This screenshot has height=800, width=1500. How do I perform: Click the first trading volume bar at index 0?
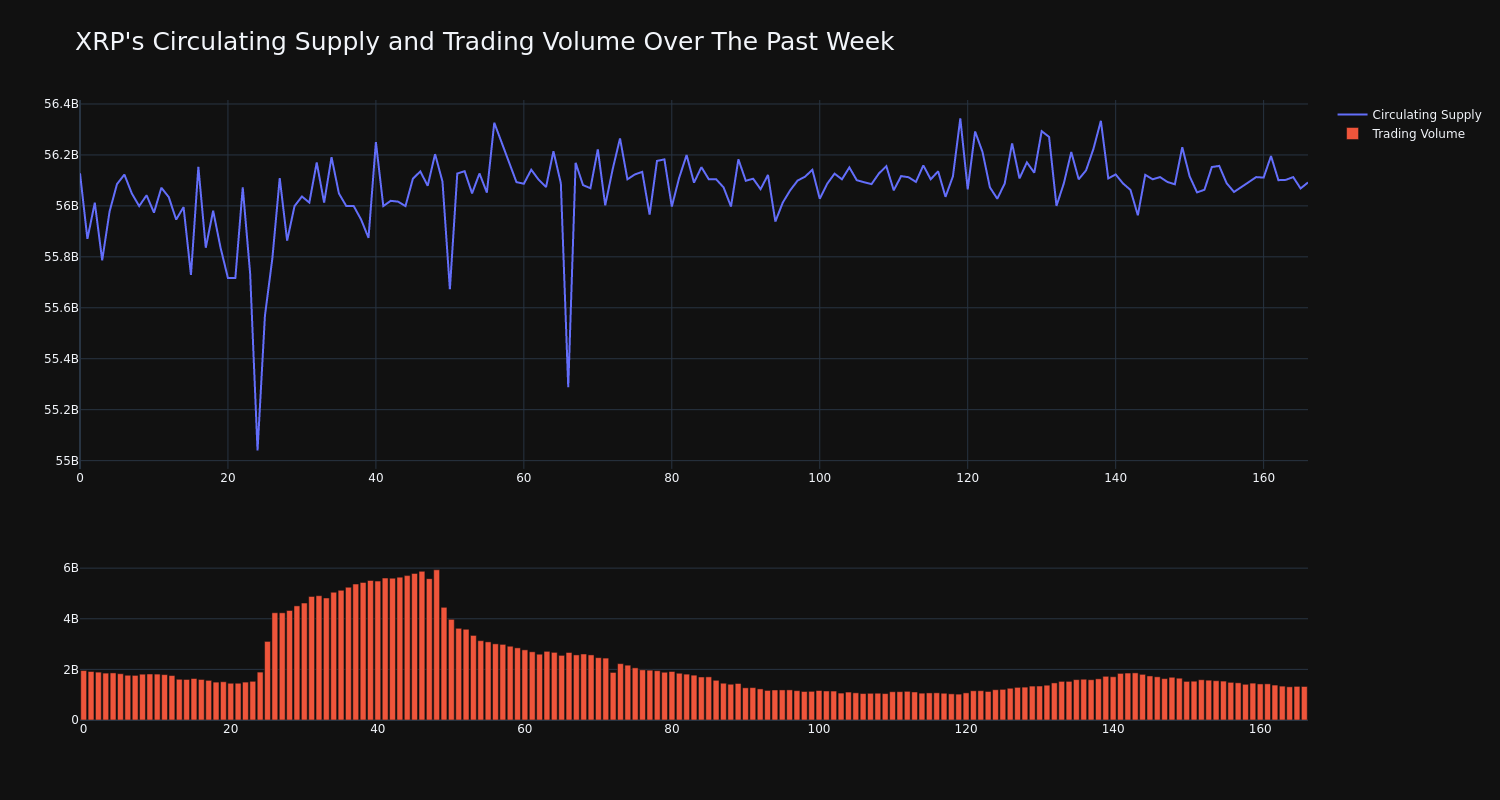point(83,695)
